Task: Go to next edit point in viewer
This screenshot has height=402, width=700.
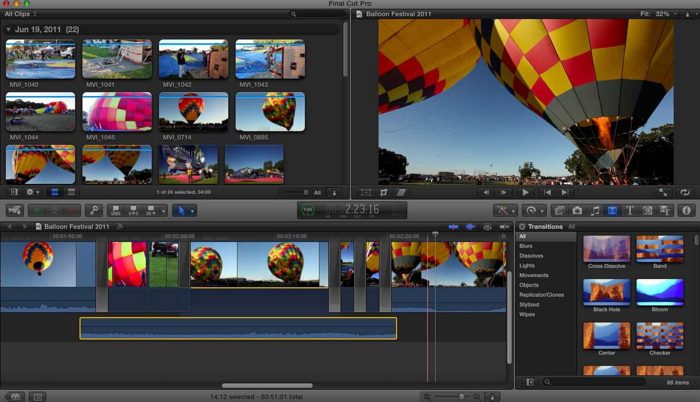Action: (565, 193)
